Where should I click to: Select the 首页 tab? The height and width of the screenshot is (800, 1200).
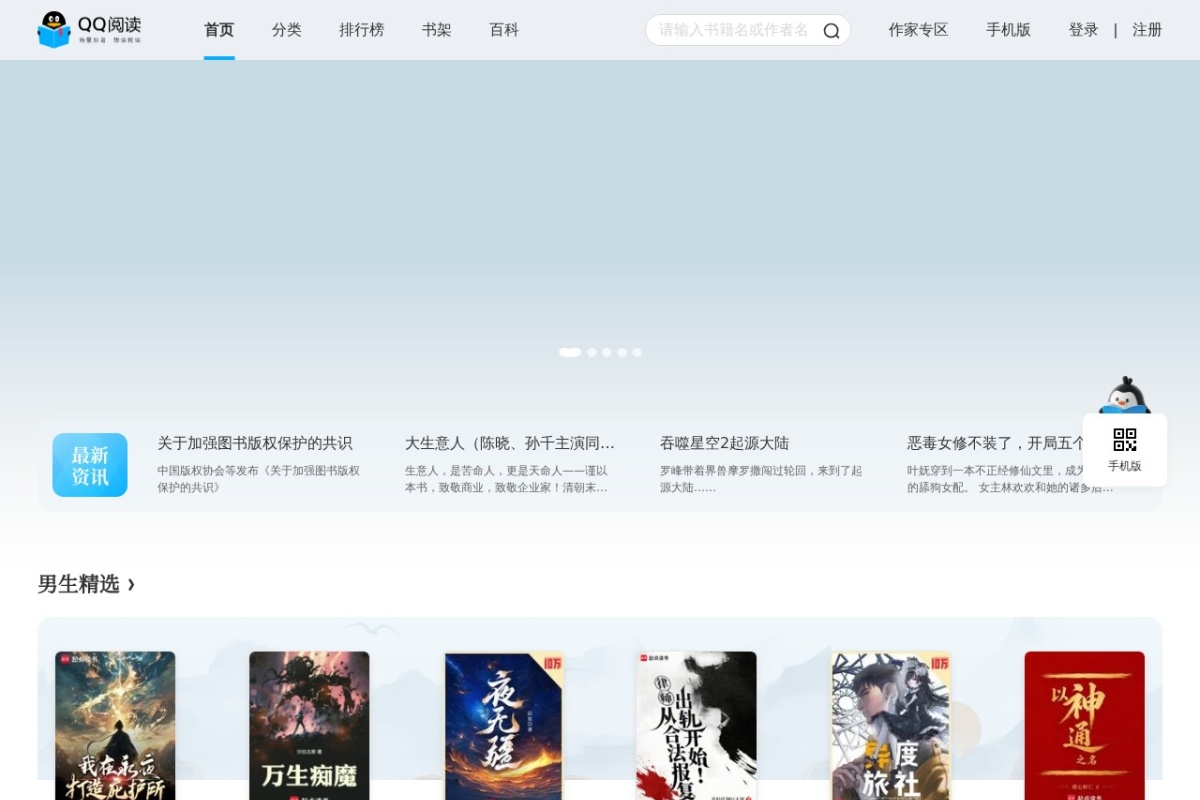(x=219, y=30)
